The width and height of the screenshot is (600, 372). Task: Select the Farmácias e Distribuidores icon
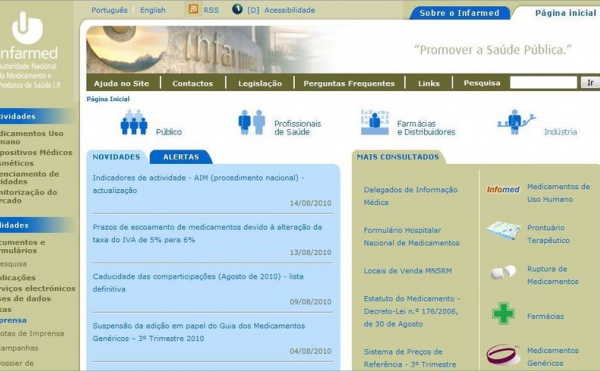(x=375, y=122)
